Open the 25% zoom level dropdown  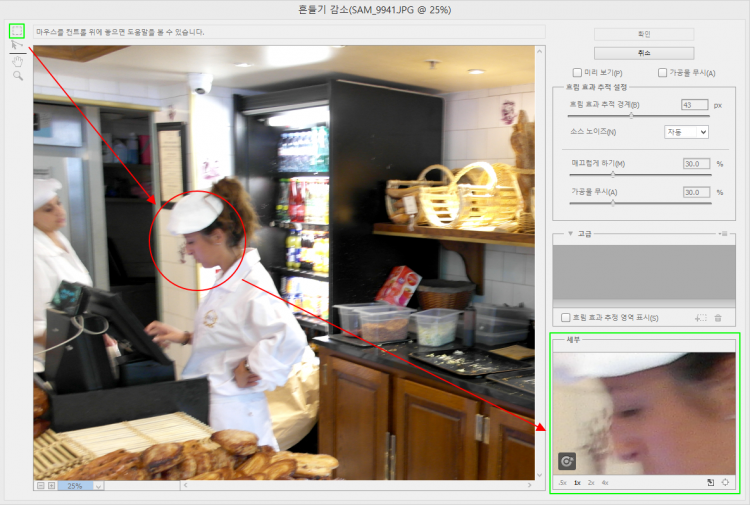point(98,486)
